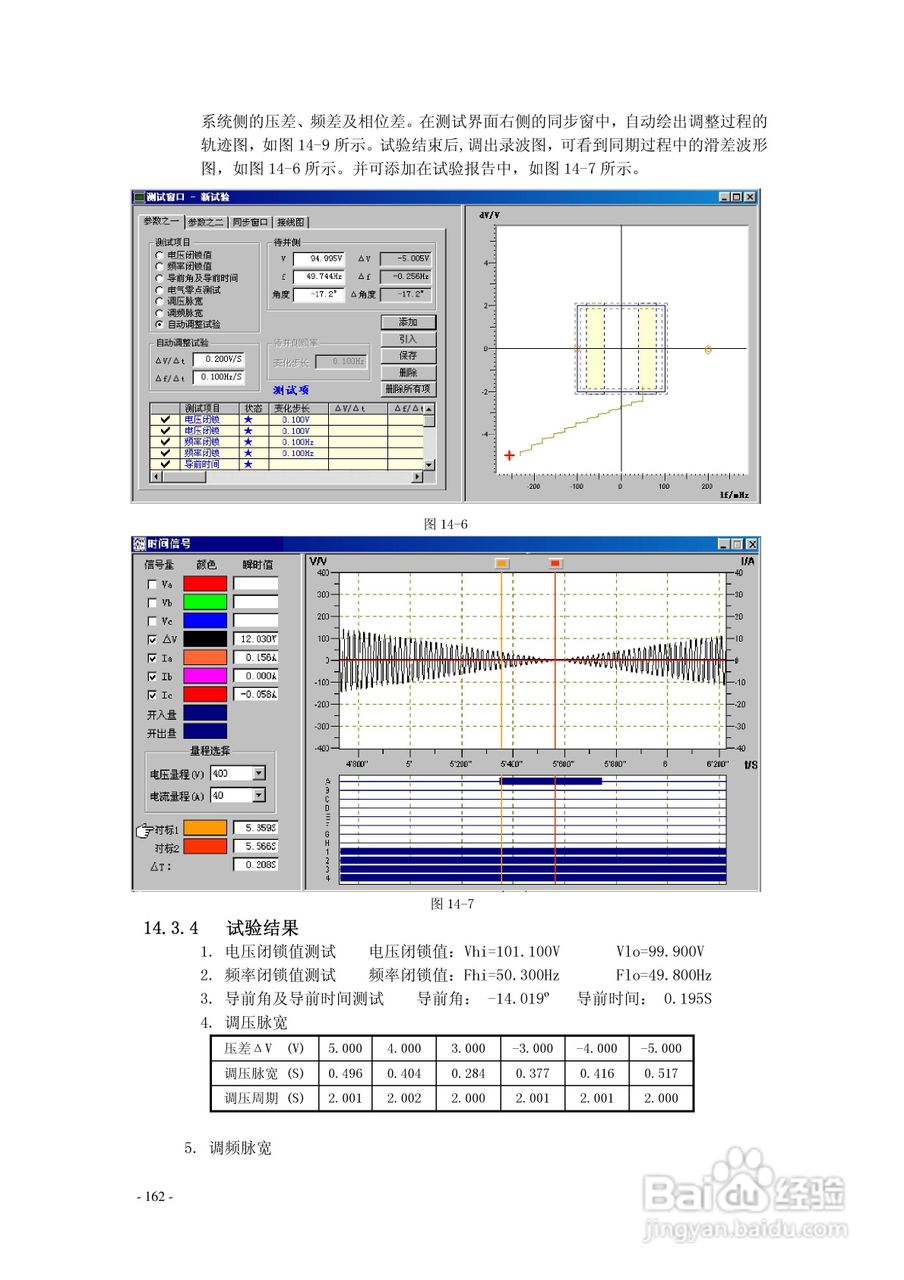Disable the Ia signal checkbox

pyautogui.click(x=152, y=658)
